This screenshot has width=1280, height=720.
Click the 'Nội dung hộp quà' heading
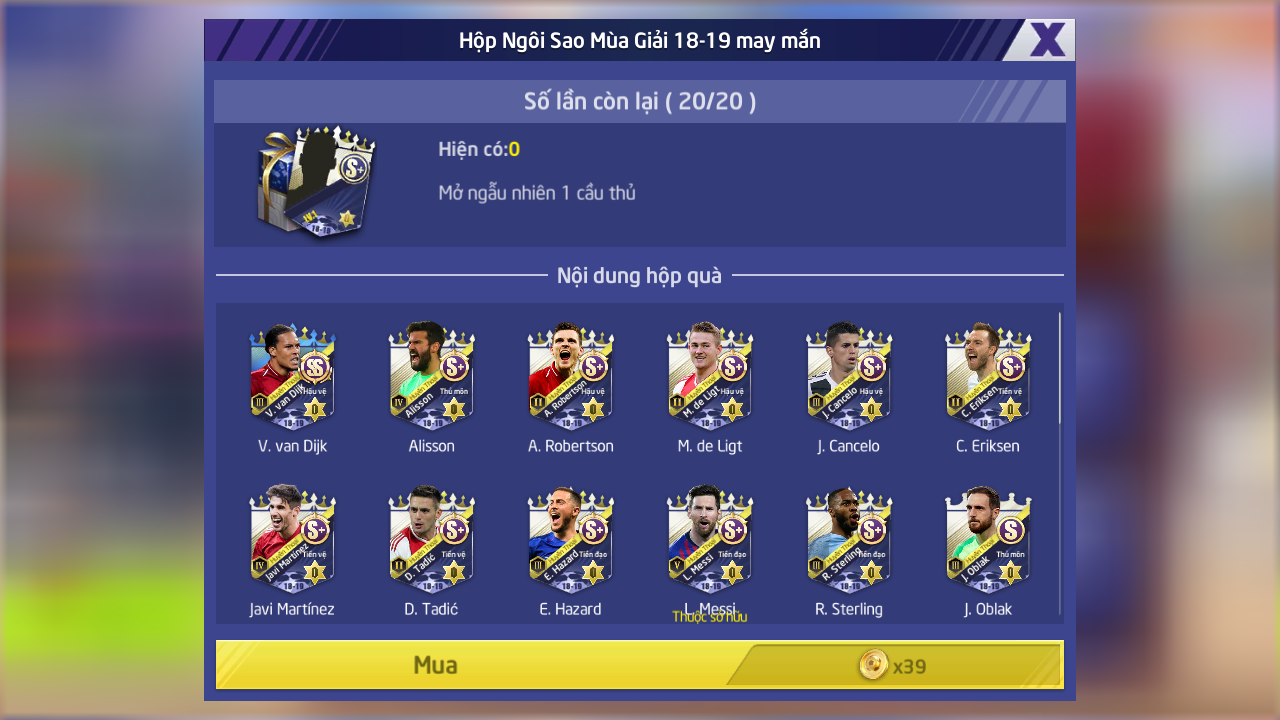pos(640,276)
